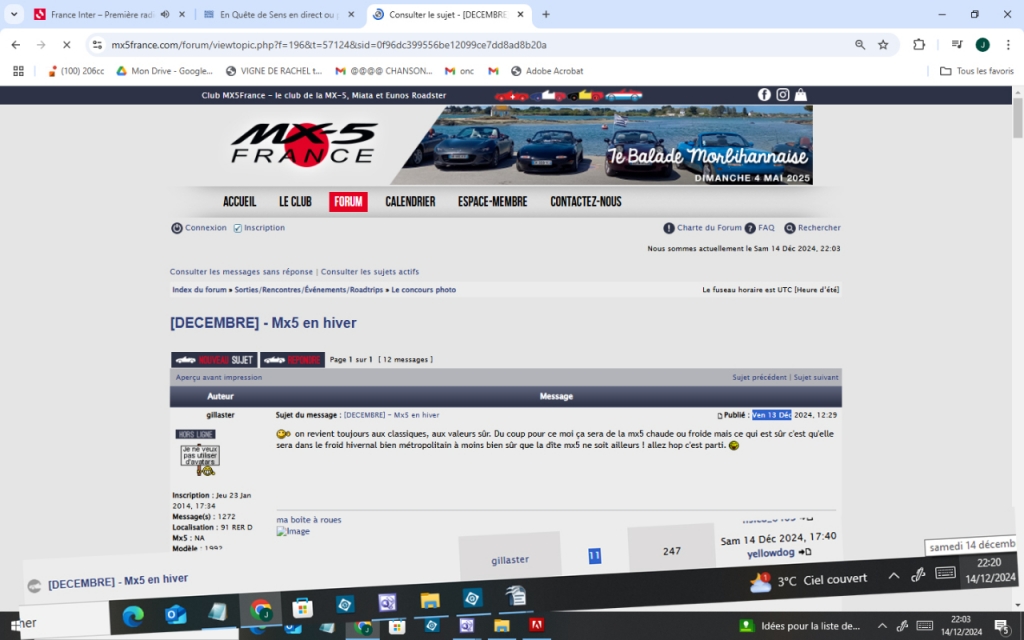This screenshot has height=640, width=1024.
Task: Open Microsoft Store in the tilted taskbar
Action: coord(302,608)
